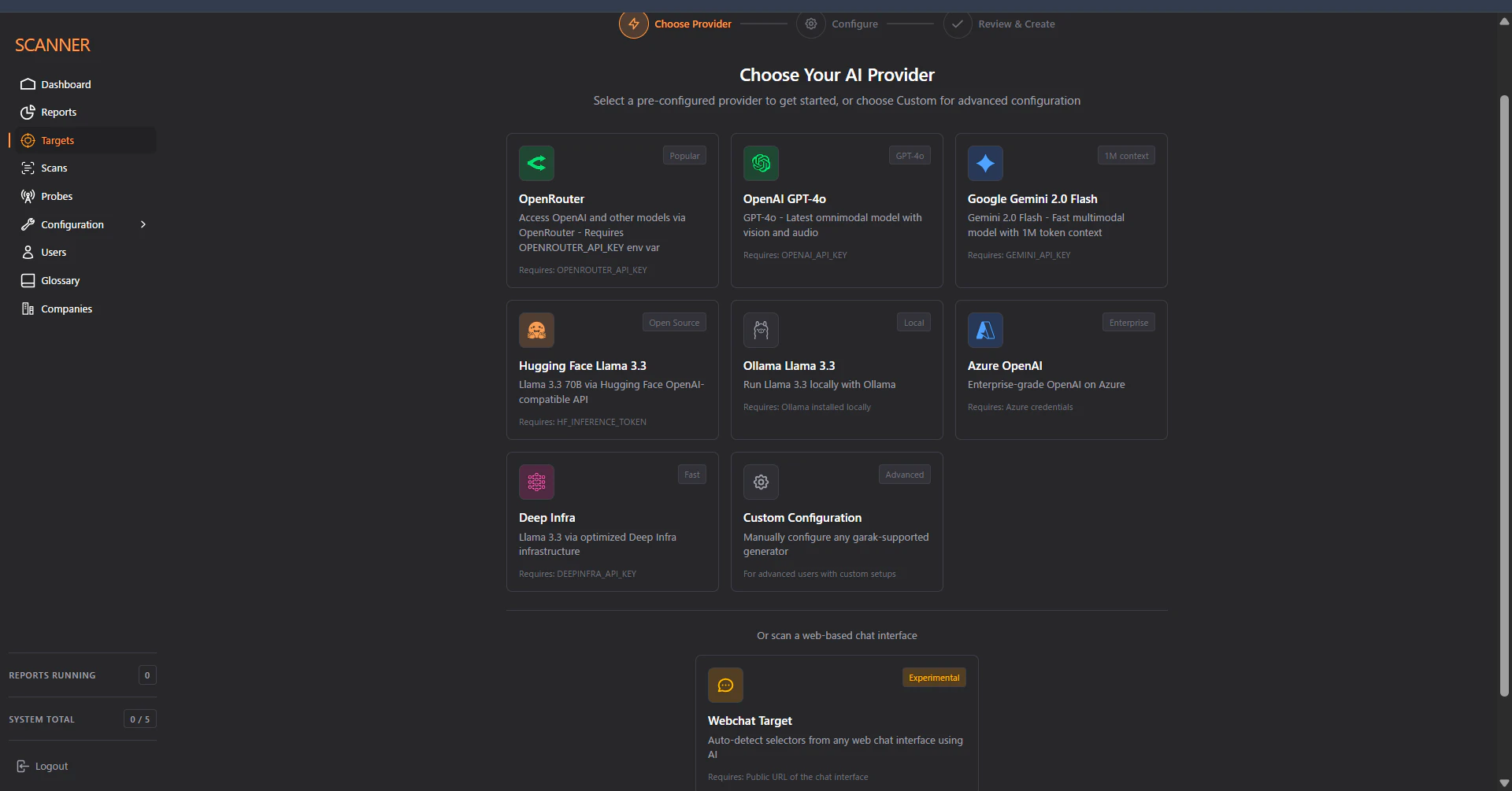
Task: Navigate to Users
Action: click(54, 253)
